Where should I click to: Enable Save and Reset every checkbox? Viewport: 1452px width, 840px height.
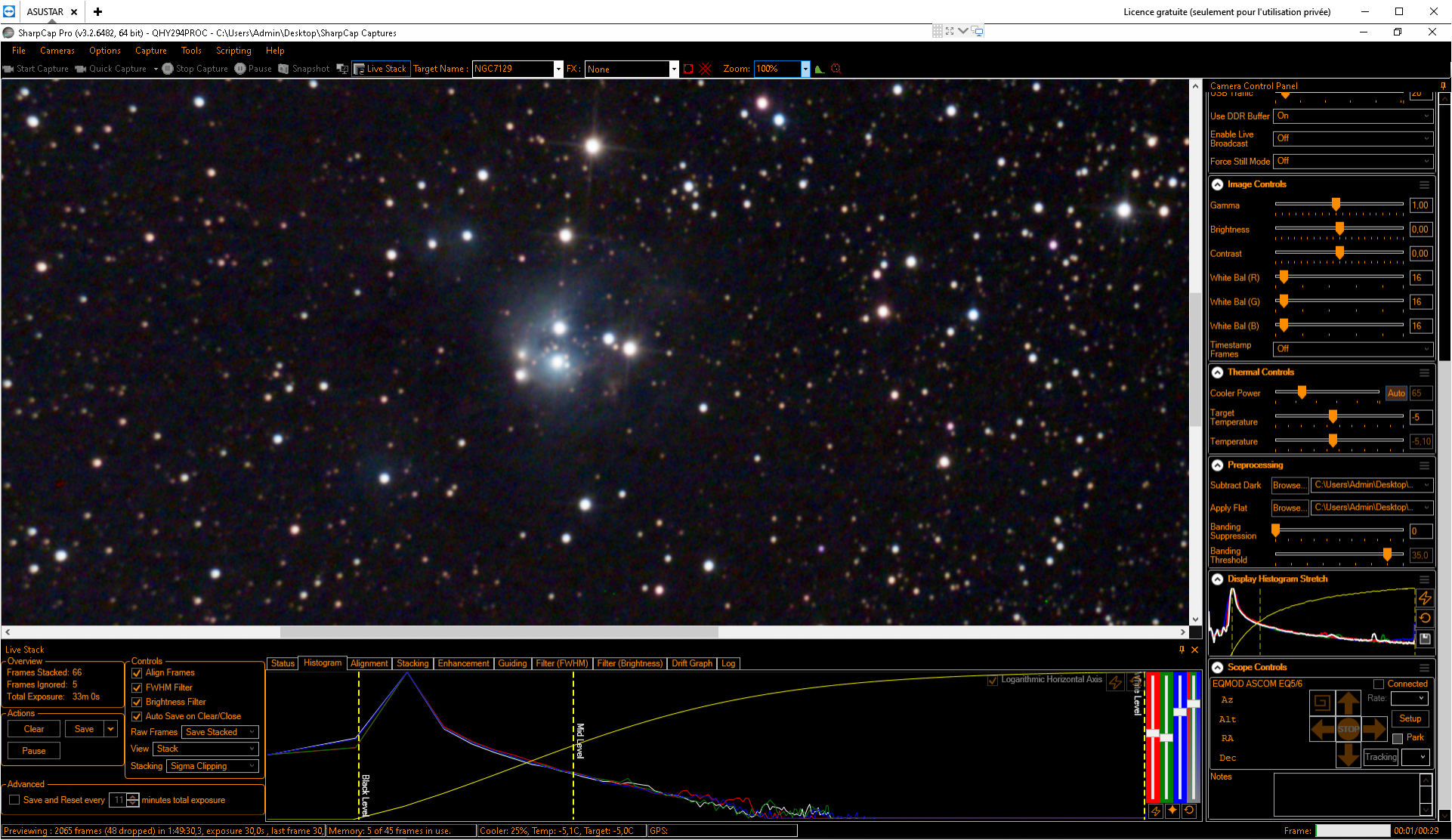pos(14,800)
